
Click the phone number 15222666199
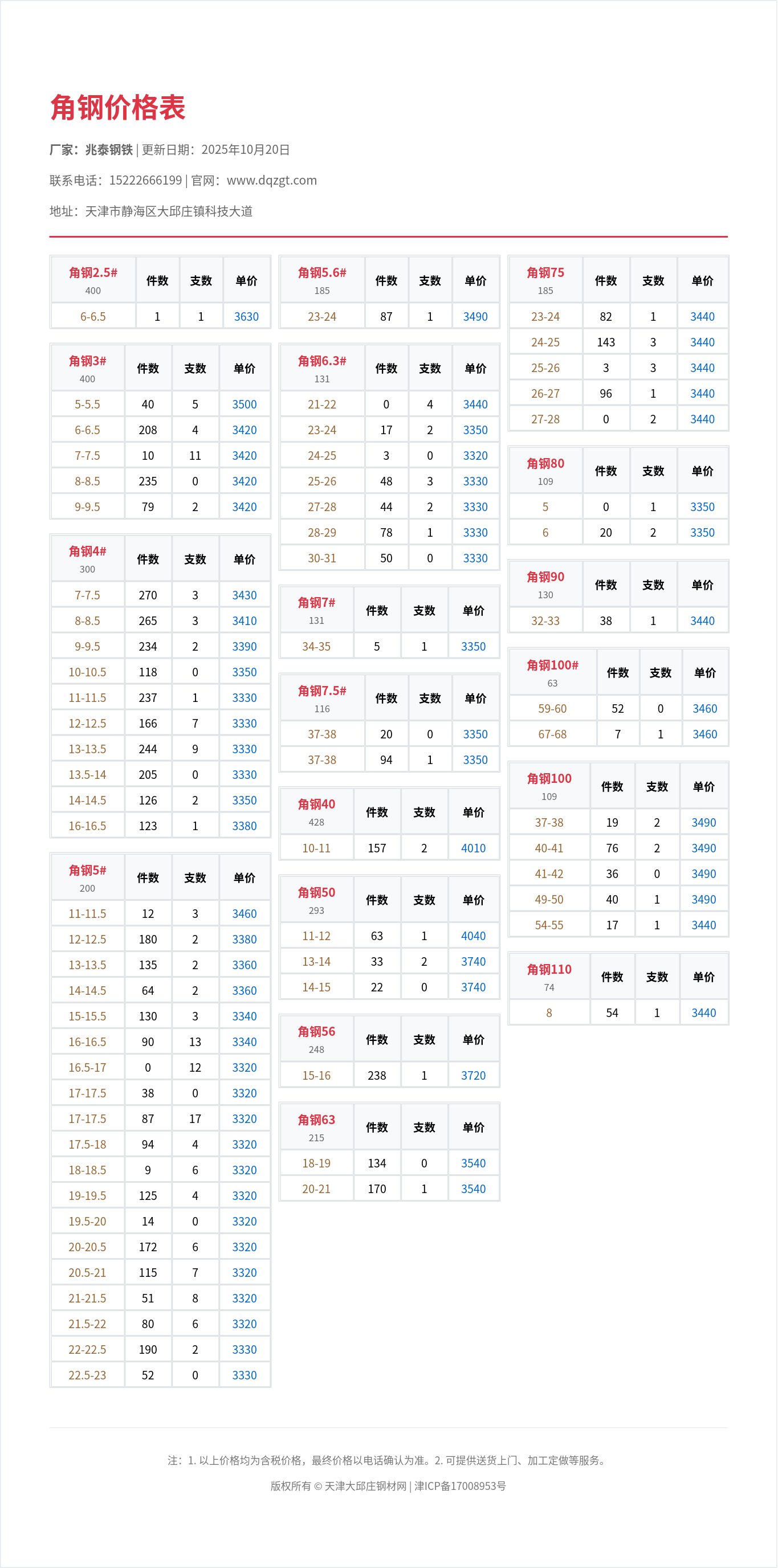[x=145, y=180]
